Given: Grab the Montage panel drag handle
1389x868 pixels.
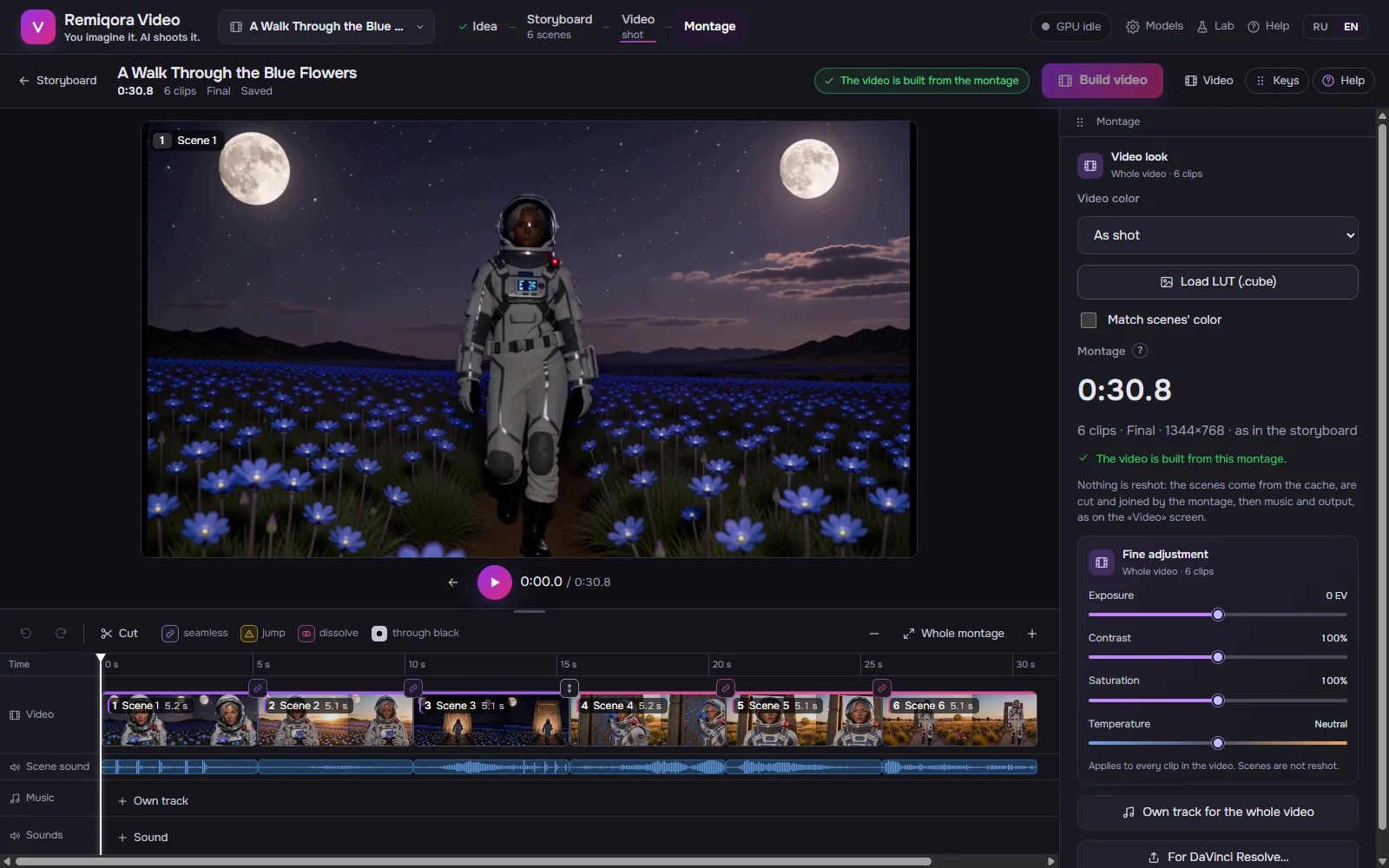Looking at the screenshot, I should pyautogui.click(x=1080, y=122).
